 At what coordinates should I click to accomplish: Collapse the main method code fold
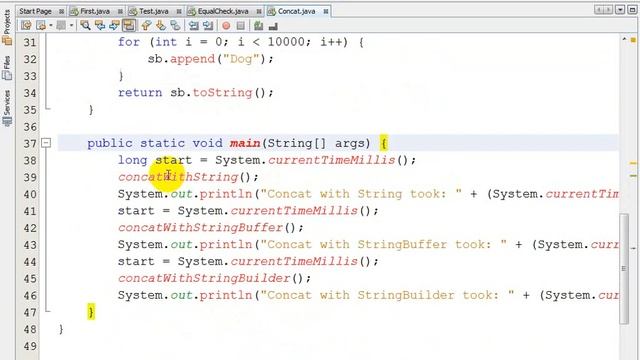click(x=46, y=143)
